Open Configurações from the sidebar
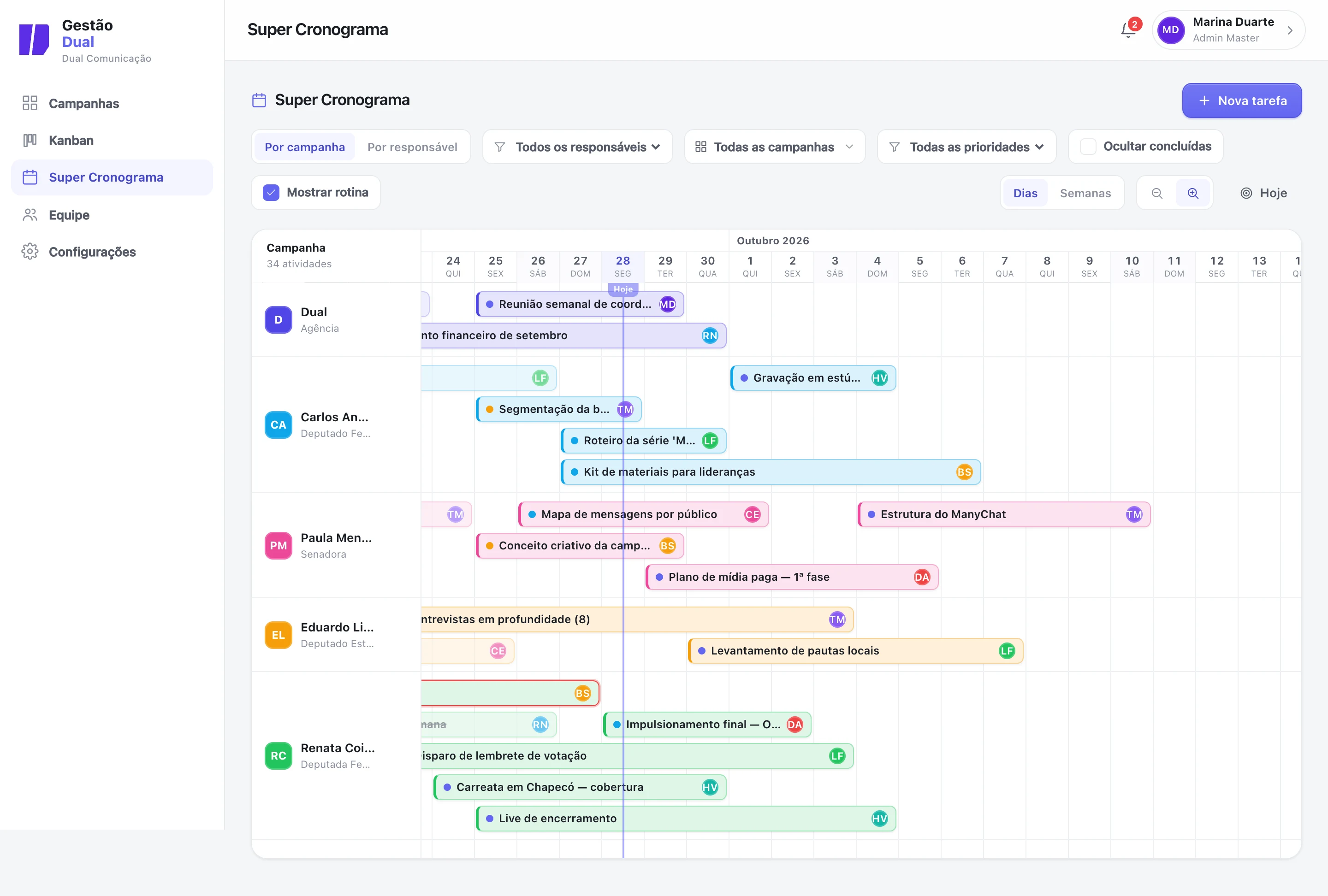1328x896 pixels. (112, 252)
